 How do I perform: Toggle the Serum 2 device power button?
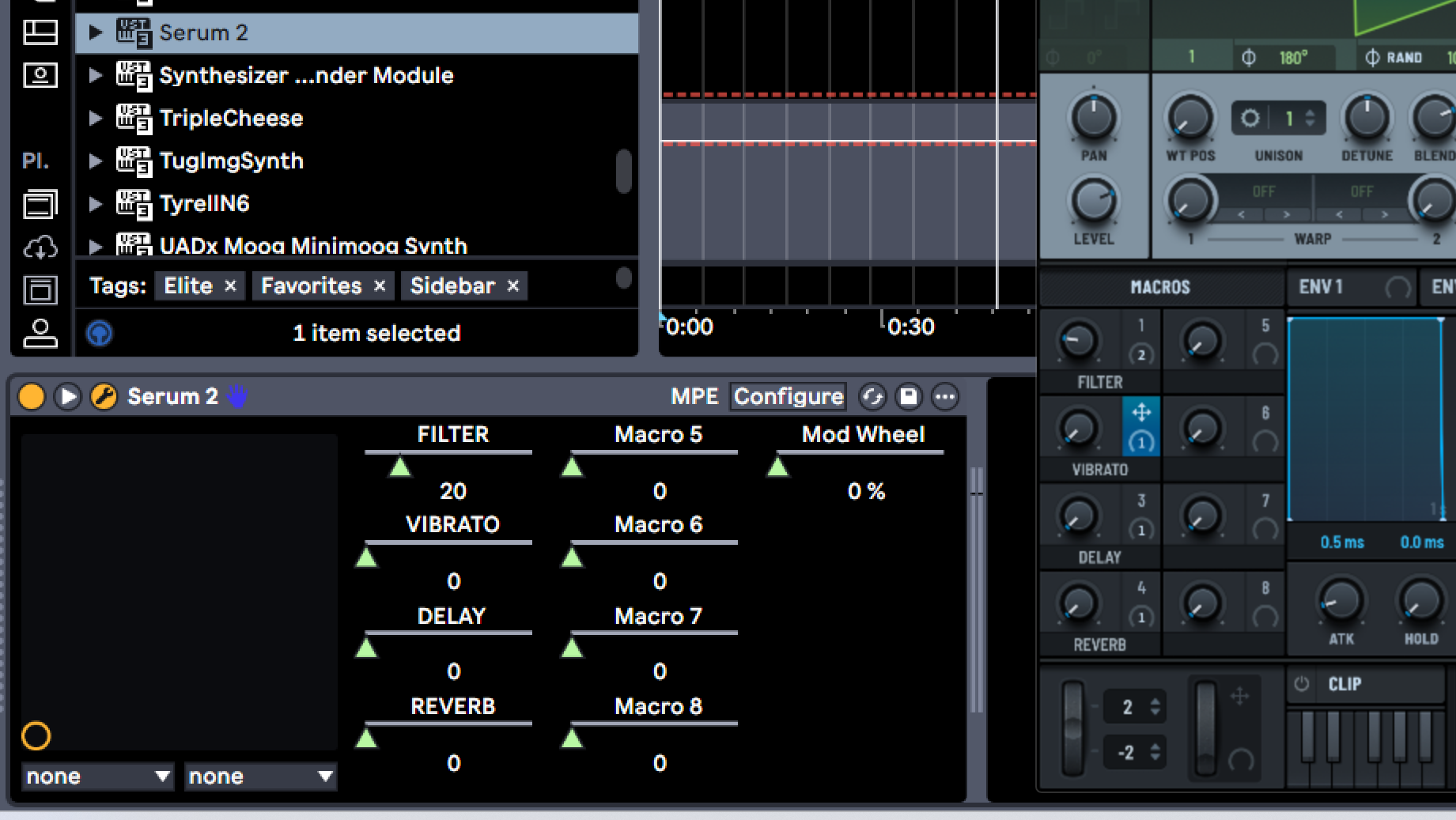[32, 396]
